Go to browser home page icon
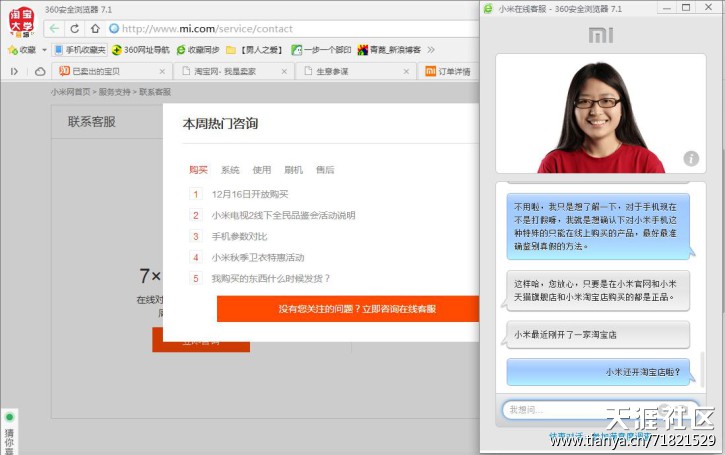This screenshot has height=455, width=725. pos(95,29)
